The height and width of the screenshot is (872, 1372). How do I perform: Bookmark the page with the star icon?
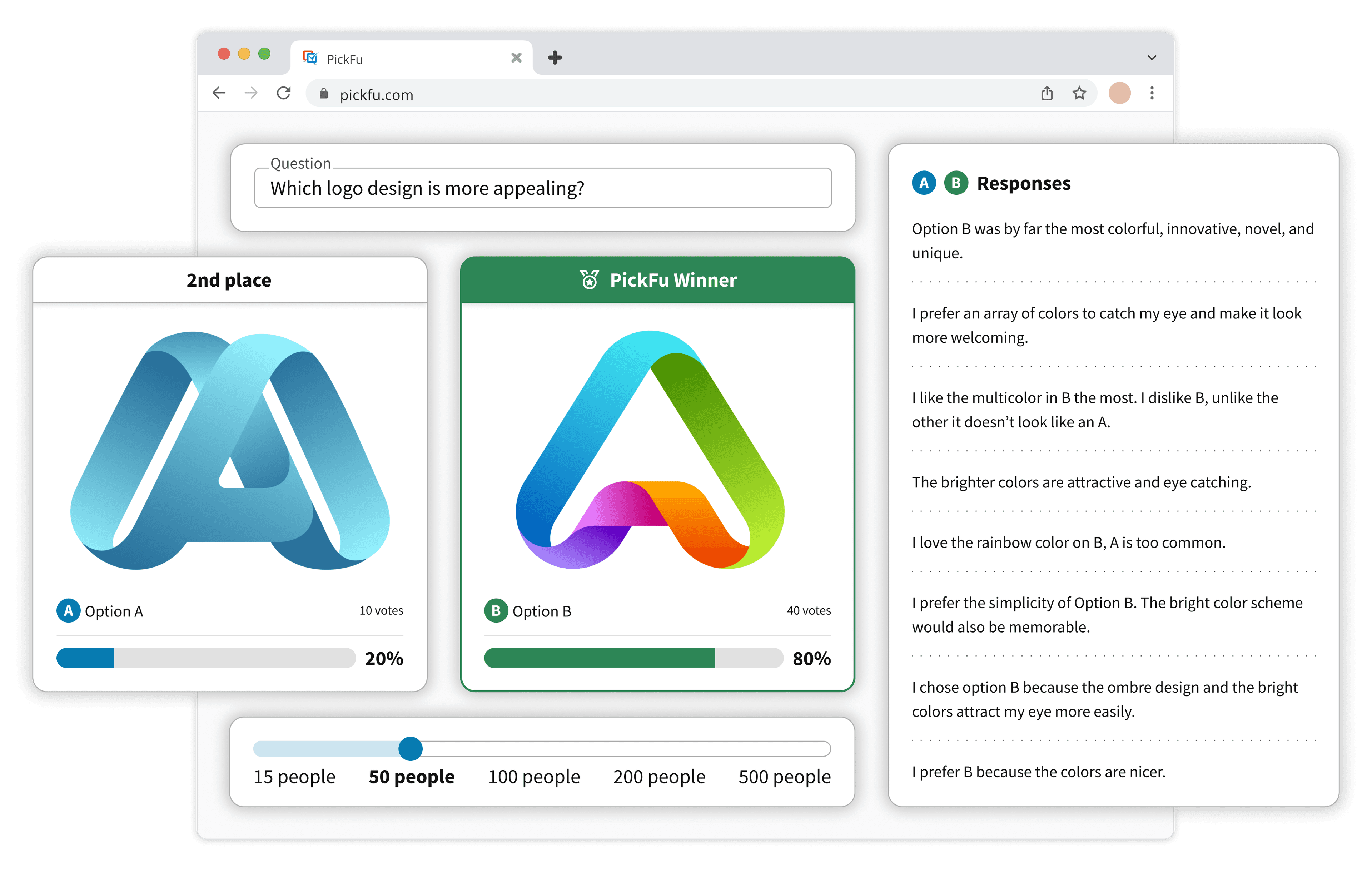click(1079, 93)
